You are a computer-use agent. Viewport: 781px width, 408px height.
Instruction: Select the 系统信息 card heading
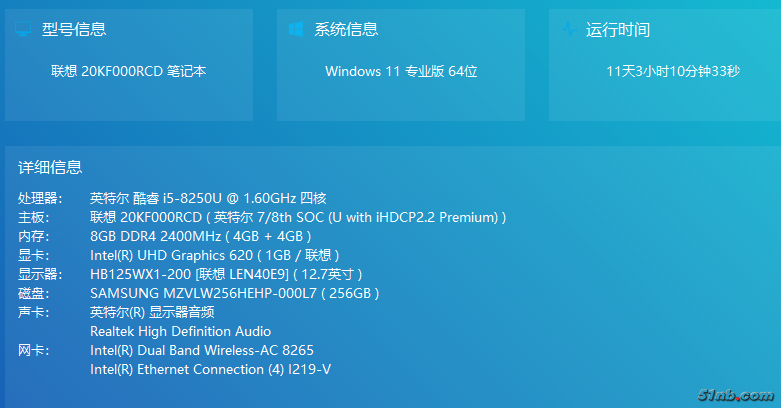[346, 30]
